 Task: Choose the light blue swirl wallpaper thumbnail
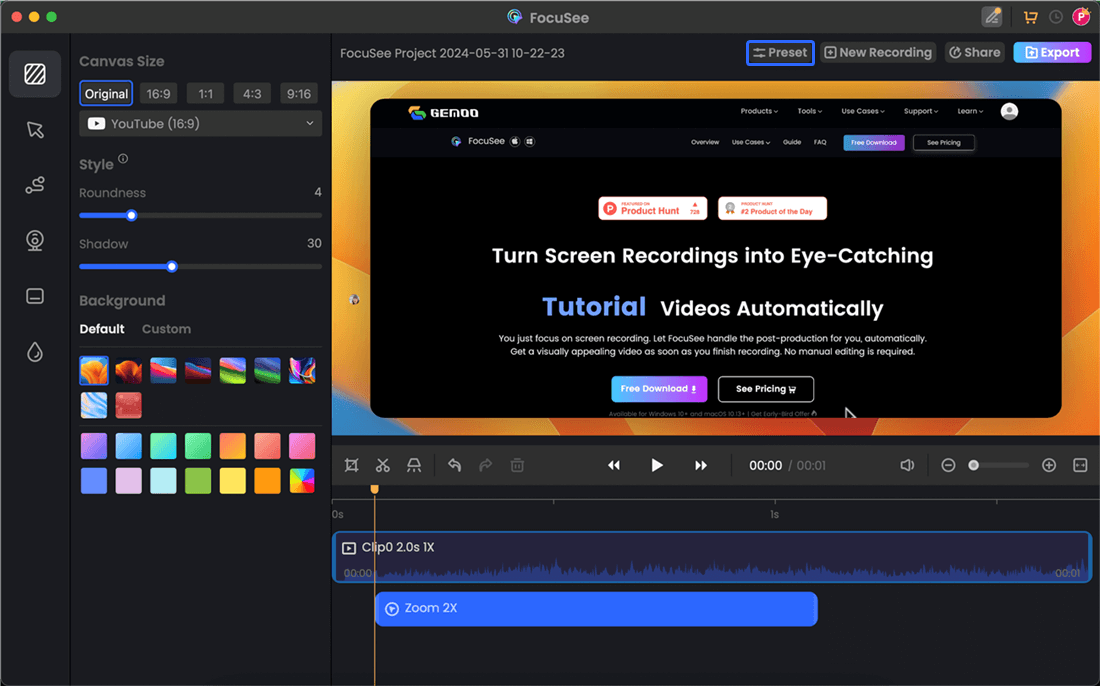pos(94,405)
